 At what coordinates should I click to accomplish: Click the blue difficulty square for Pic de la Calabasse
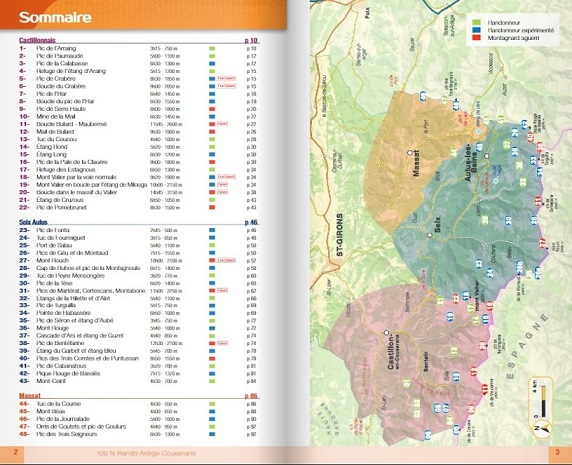pyautogui.click(x=212, y=63)
